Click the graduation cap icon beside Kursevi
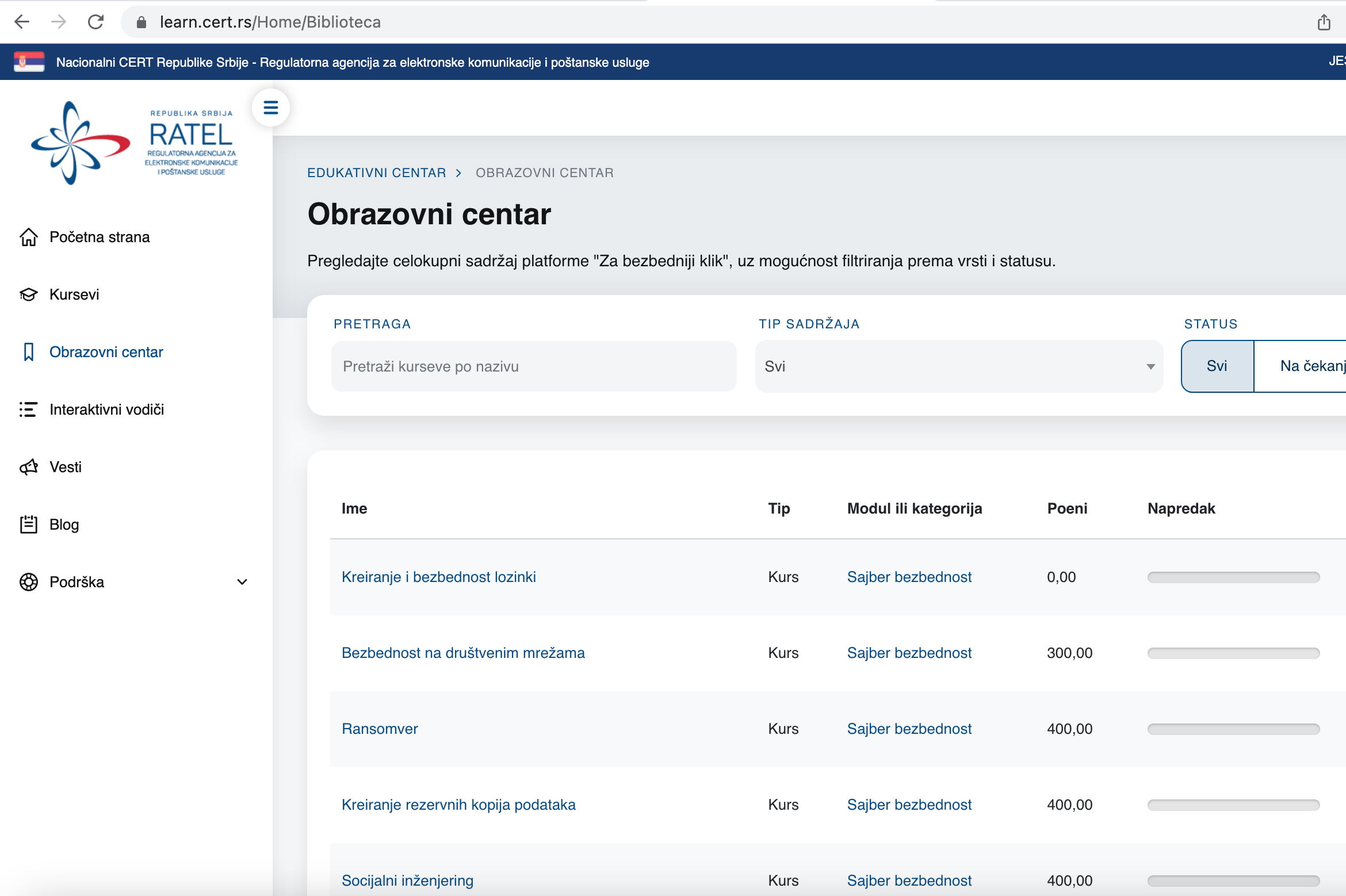The width and height of the screenshot is (1346, 896). (29, 294)
